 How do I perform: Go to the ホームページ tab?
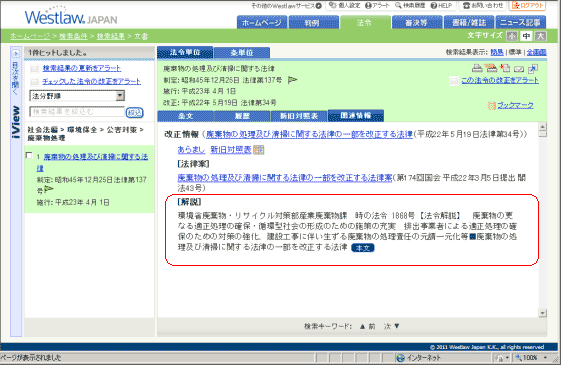click(262, 23)
